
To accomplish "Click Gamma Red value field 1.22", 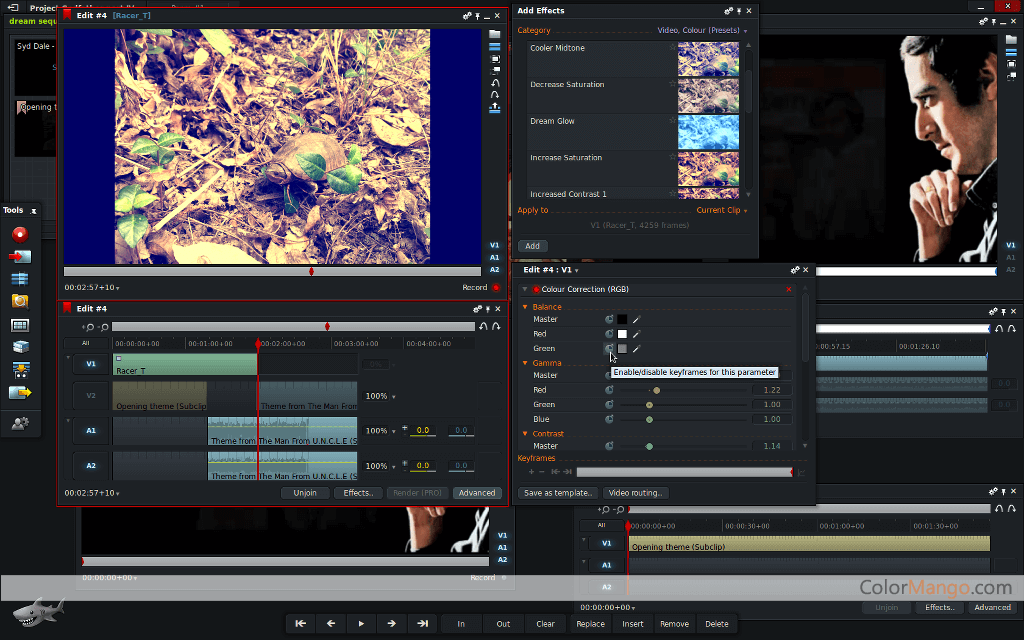I will [771, 390].
